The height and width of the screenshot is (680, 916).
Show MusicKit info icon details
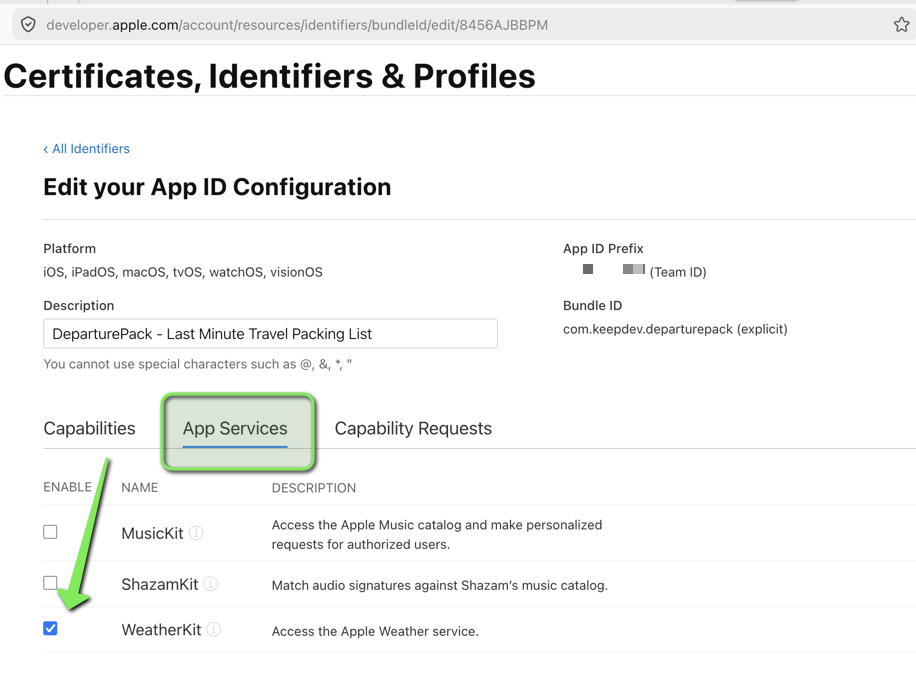pos(196,533)
